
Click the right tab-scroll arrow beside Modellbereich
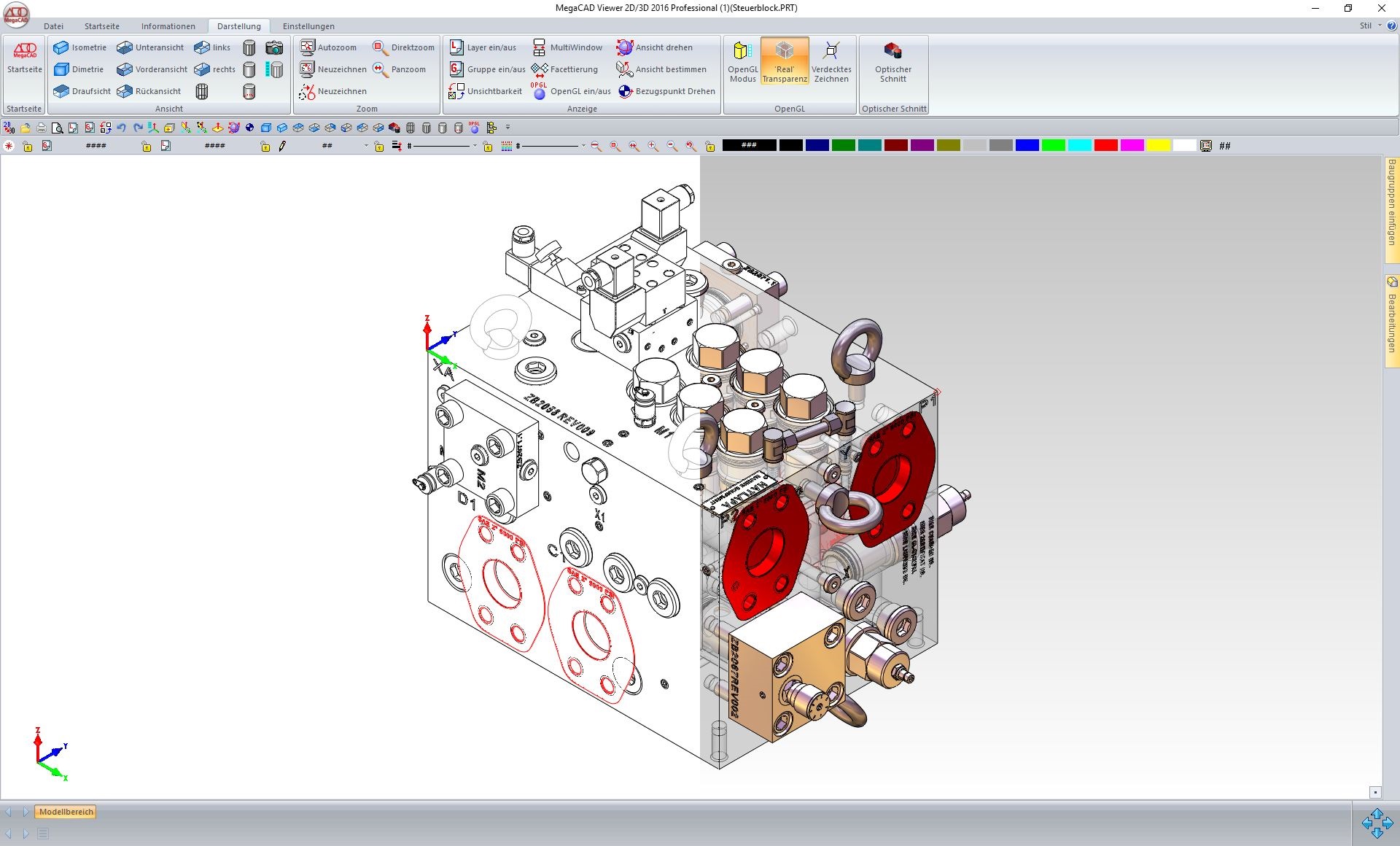click(x=26, y=812)
